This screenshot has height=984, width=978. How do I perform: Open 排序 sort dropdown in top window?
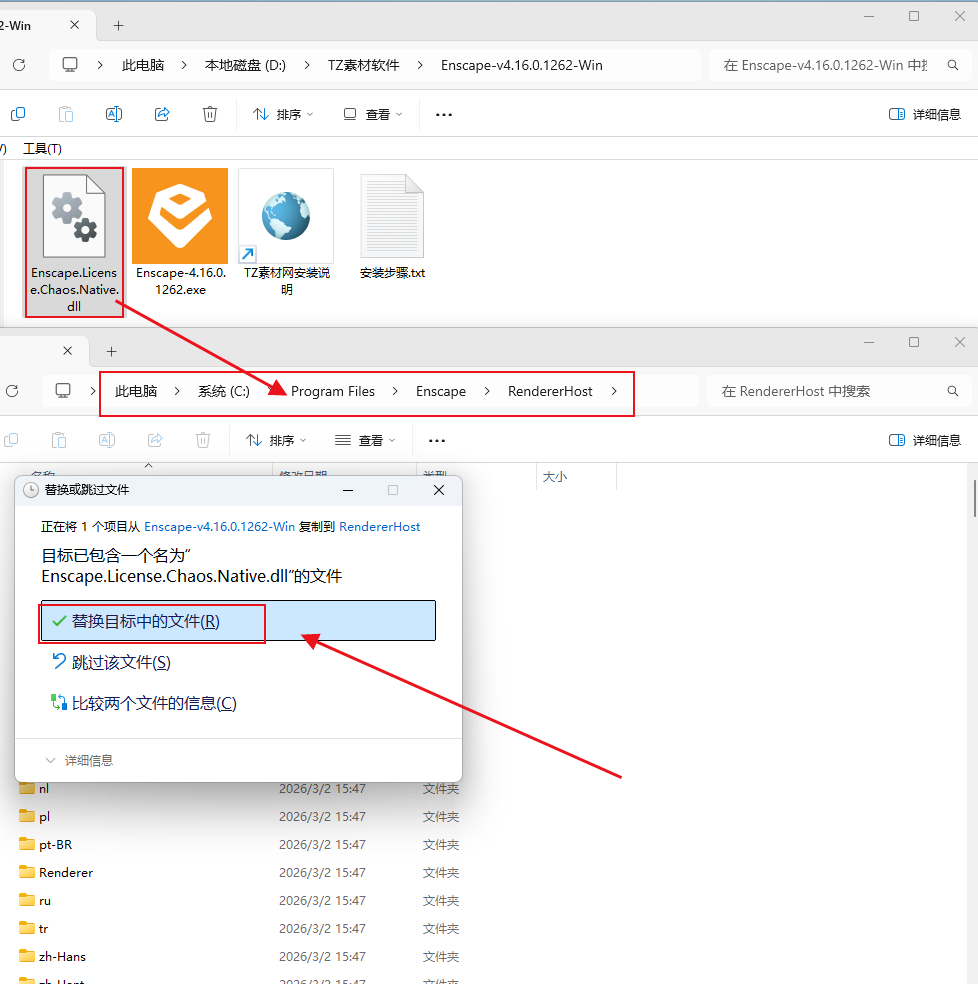[282, 114]
